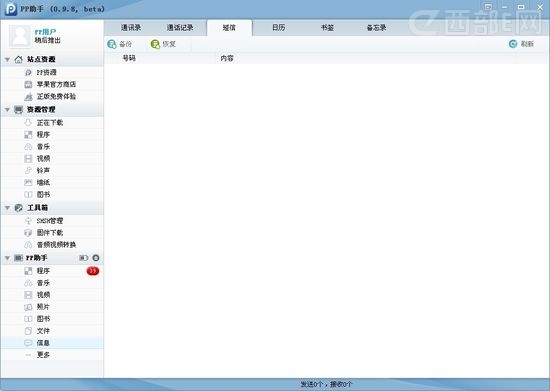Click the 恢复 restore button
The height and width of the screenshot is (391, 550).
(163, 44)
